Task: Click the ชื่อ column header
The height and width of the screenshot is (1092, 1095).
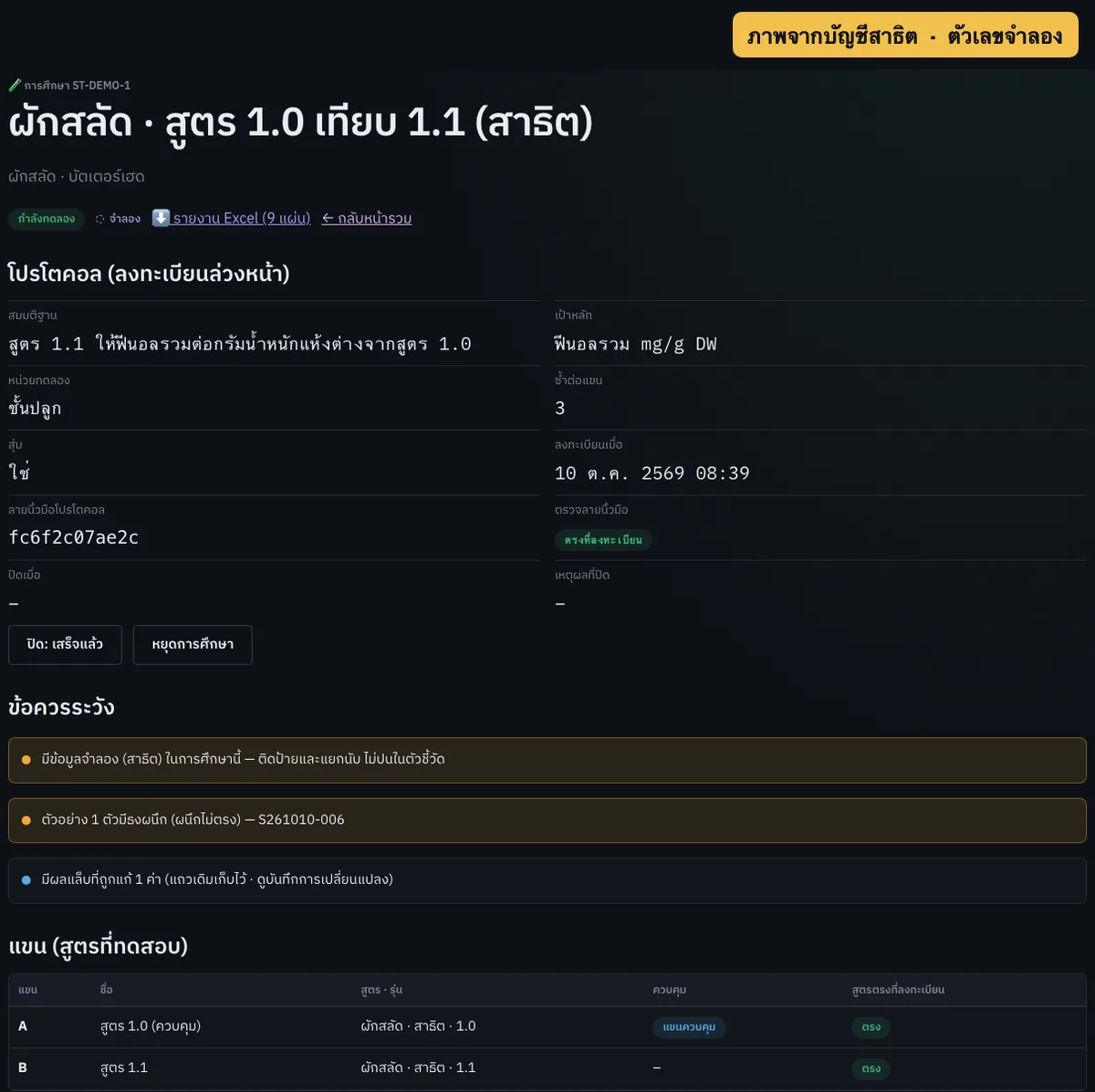Action: coord(107,990)
